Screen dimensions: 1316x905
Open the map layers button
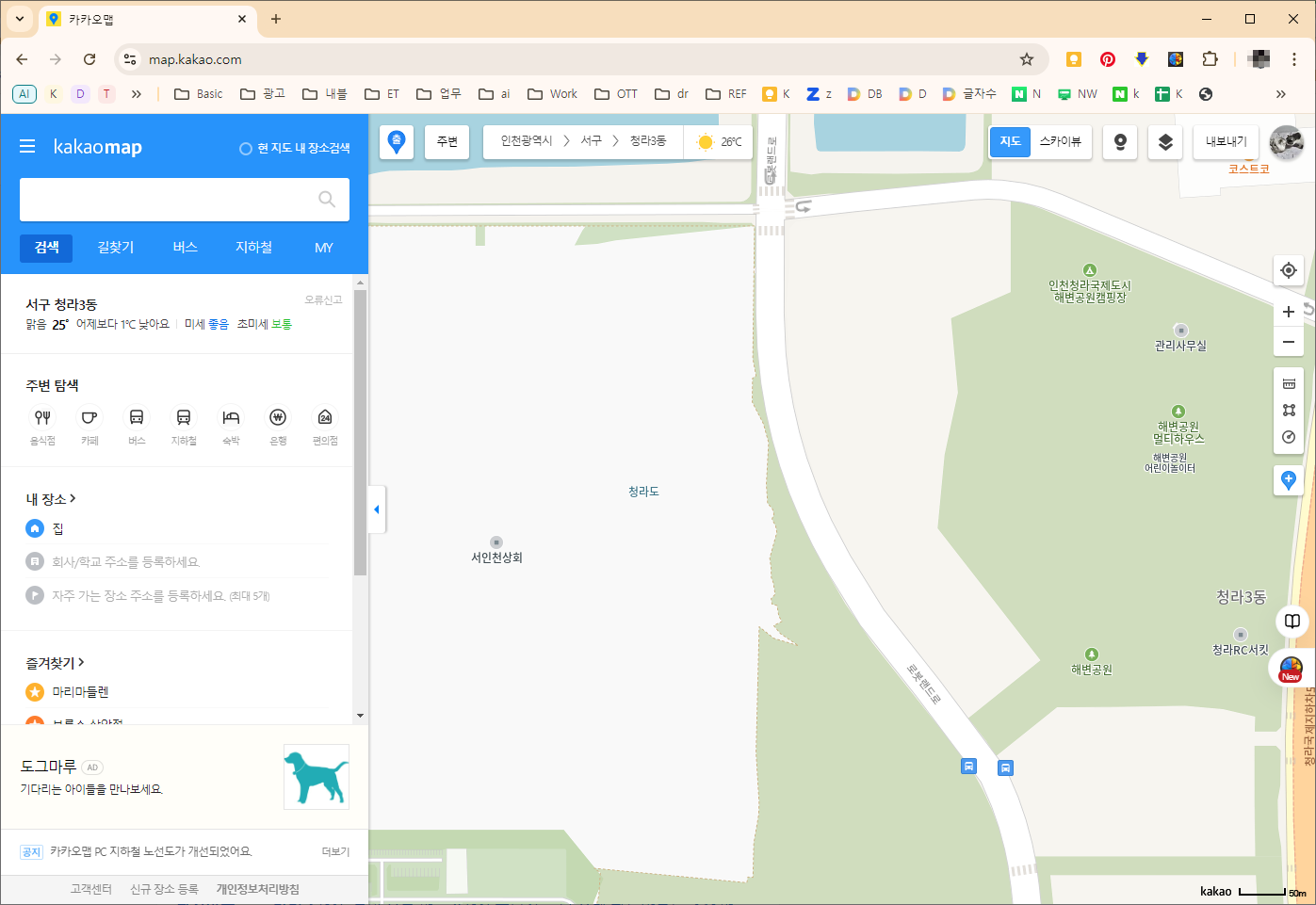click(1165, 142)
